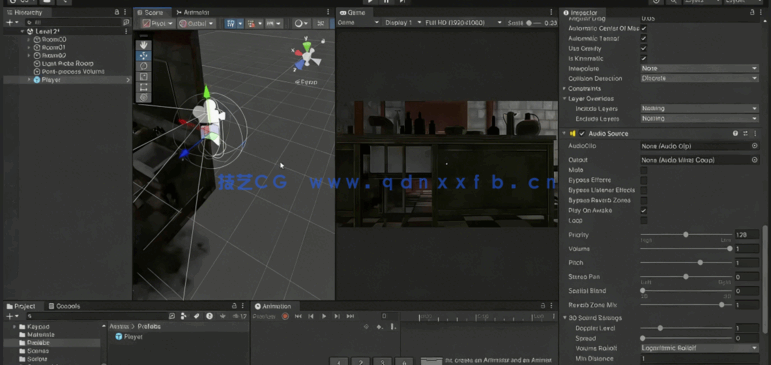The width and height of the screenshot is (771, 365).
Task: Open Include Layers dropdown
Action: click(x=700, y=108)
